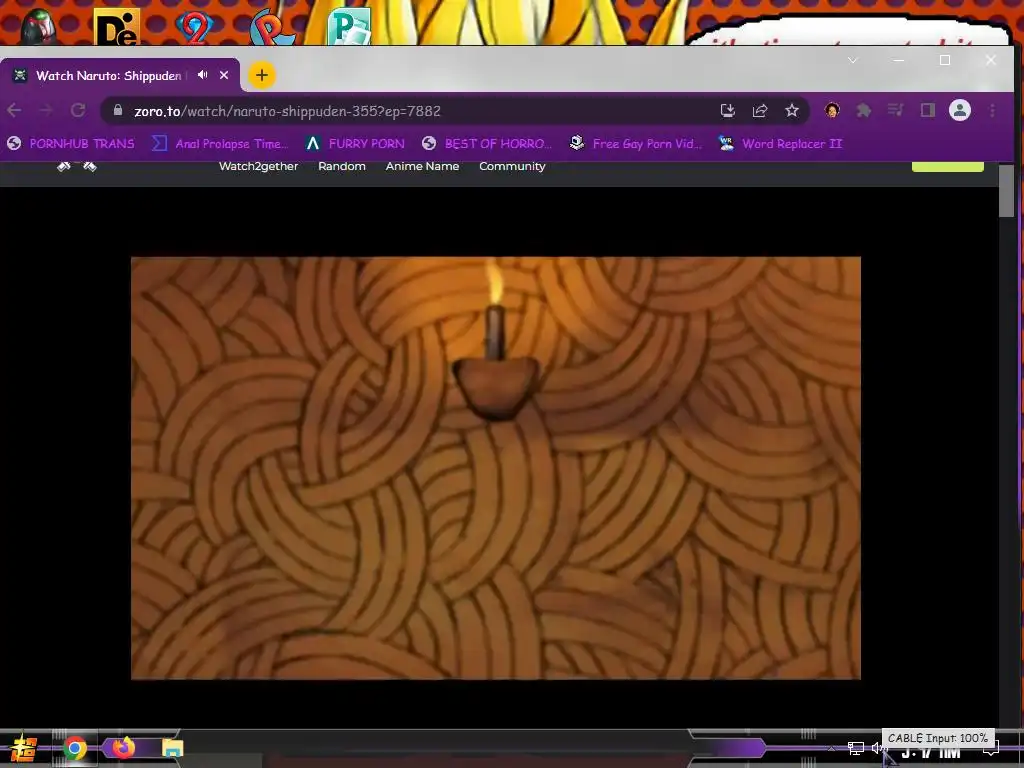Open the taskbar clock
Image resolution: width=1024 pixels, height=768 pixels.
coord(931,754)
